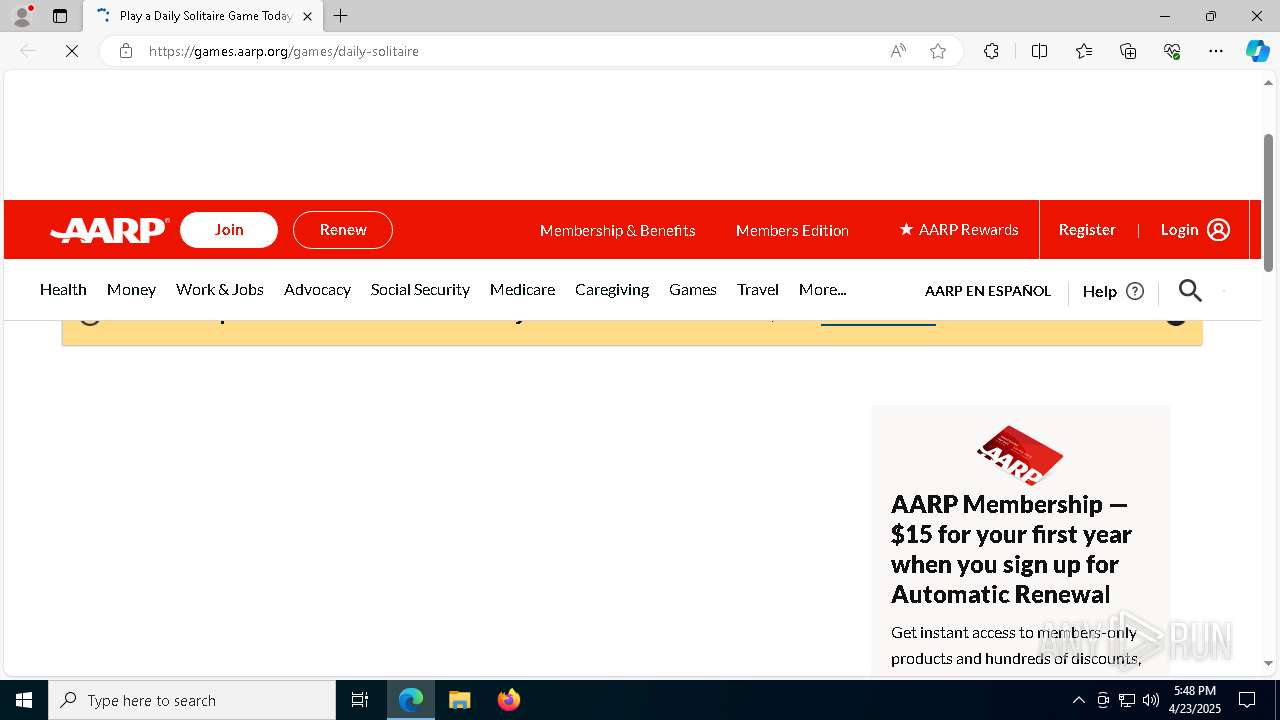Click the AARP Membership $15 headline
Image resolution: width=1280 pixels, height=720 pixels.
1011,549
